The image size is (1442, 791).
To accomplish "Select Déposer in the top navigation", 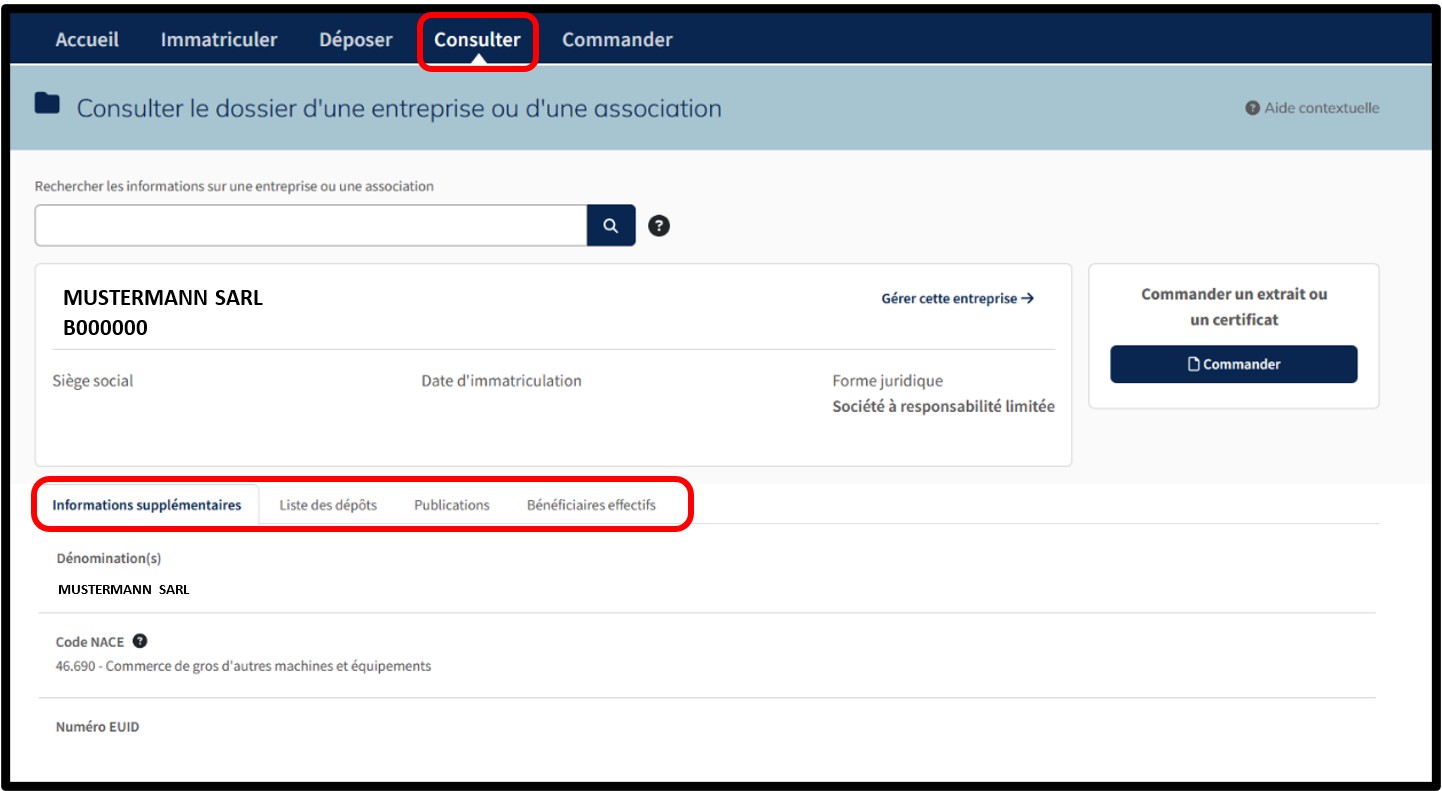I will 356,40.
